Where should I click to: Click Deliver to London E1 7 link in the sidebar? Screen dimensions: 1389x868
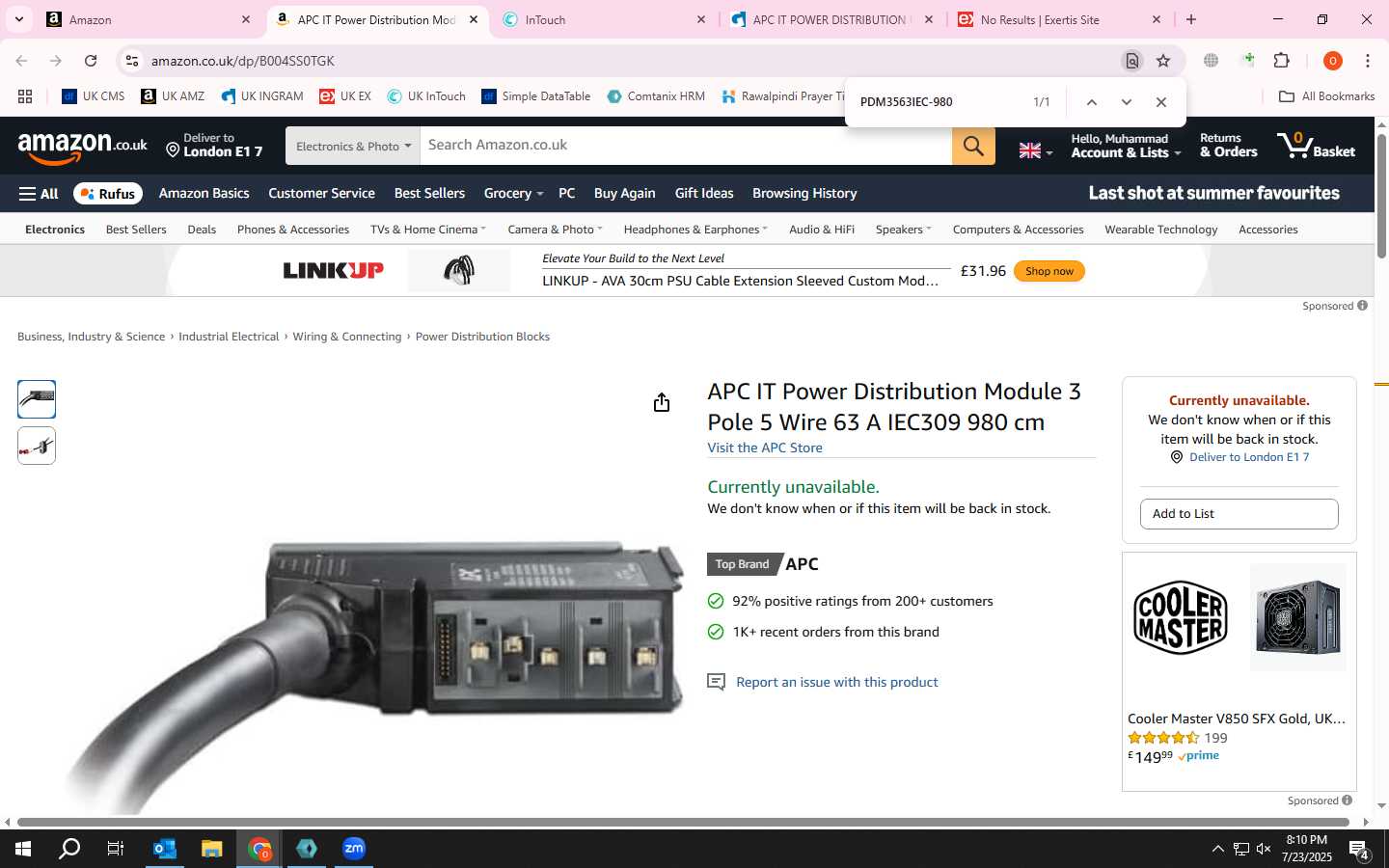pos(1249,457)
